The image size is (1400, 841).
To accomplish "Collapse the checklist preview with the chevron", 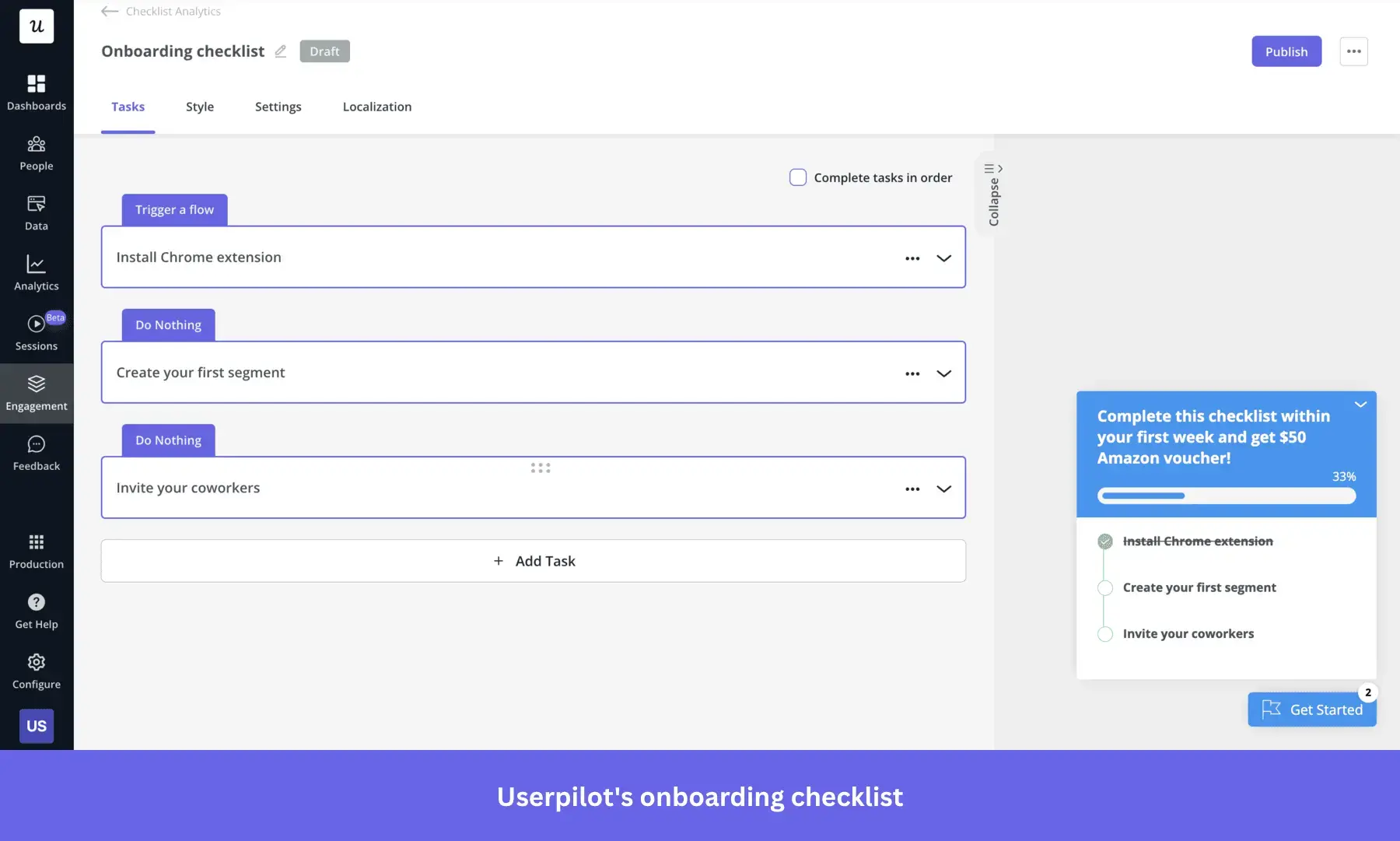I will (x=1360, y=405).
